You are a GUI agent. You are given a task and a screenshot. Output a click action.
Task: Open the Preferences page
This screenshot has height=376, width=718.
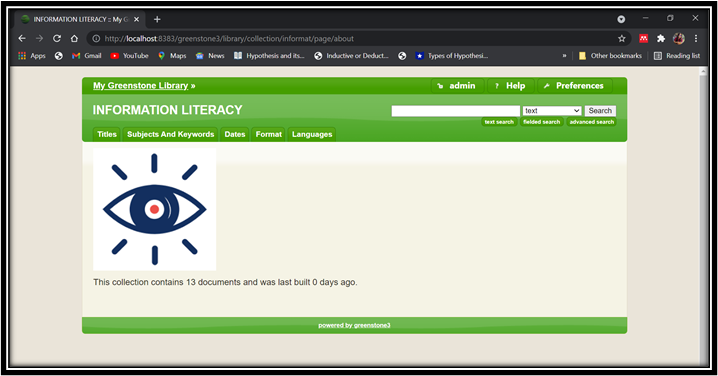coord(574,86)
